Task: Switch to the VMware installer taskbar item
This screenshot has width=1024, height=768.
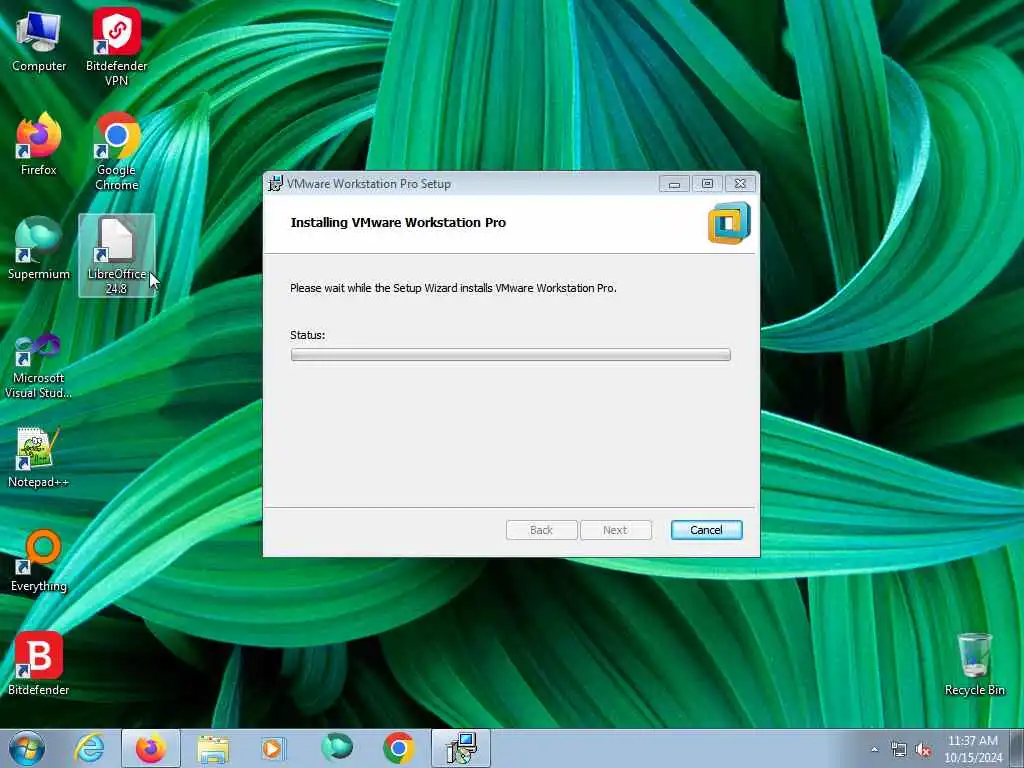Action: 461,748
